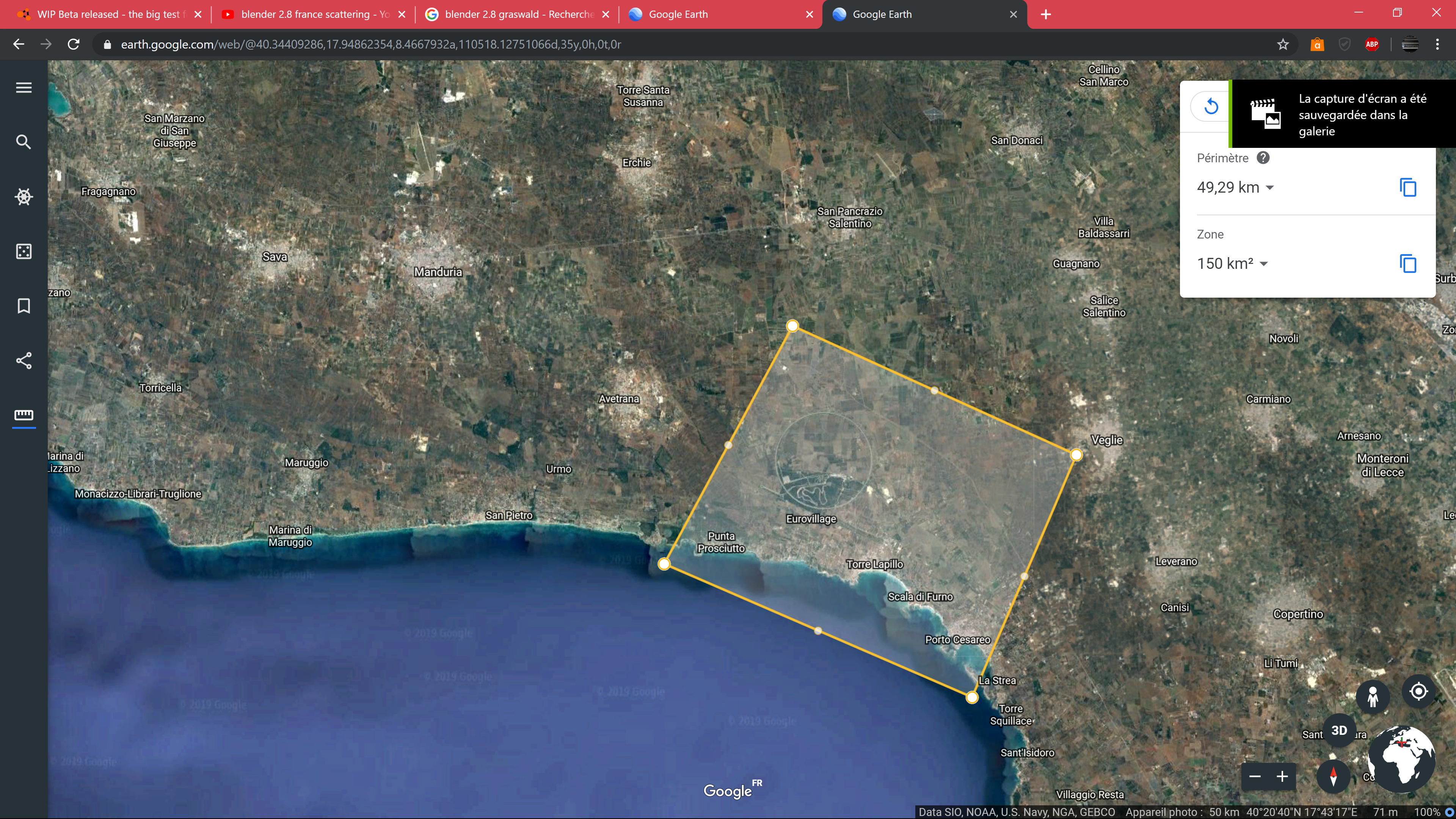The image size is (1456, 819).
Task: Open Projects bookmark icon
Action: [24, 306]
